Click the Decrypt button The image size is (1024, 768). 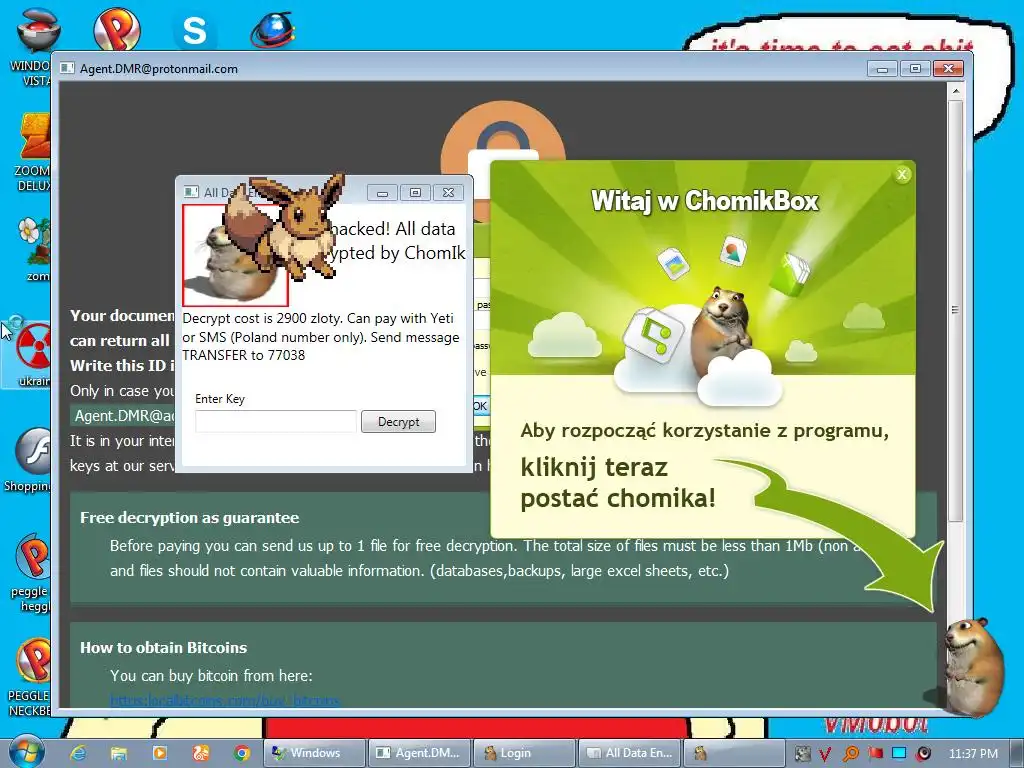[398, 422]
